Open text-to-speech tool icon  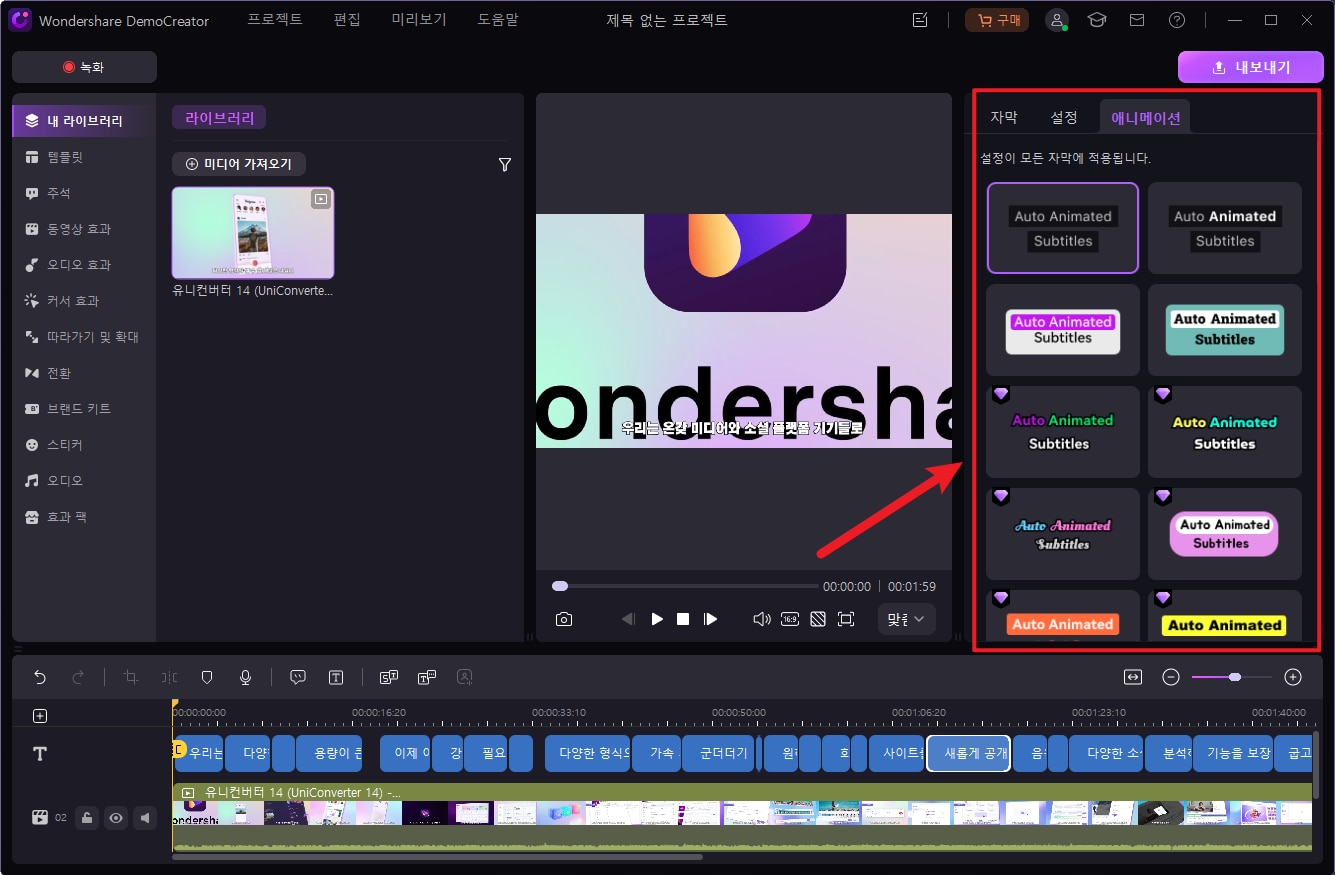(427, 677)
